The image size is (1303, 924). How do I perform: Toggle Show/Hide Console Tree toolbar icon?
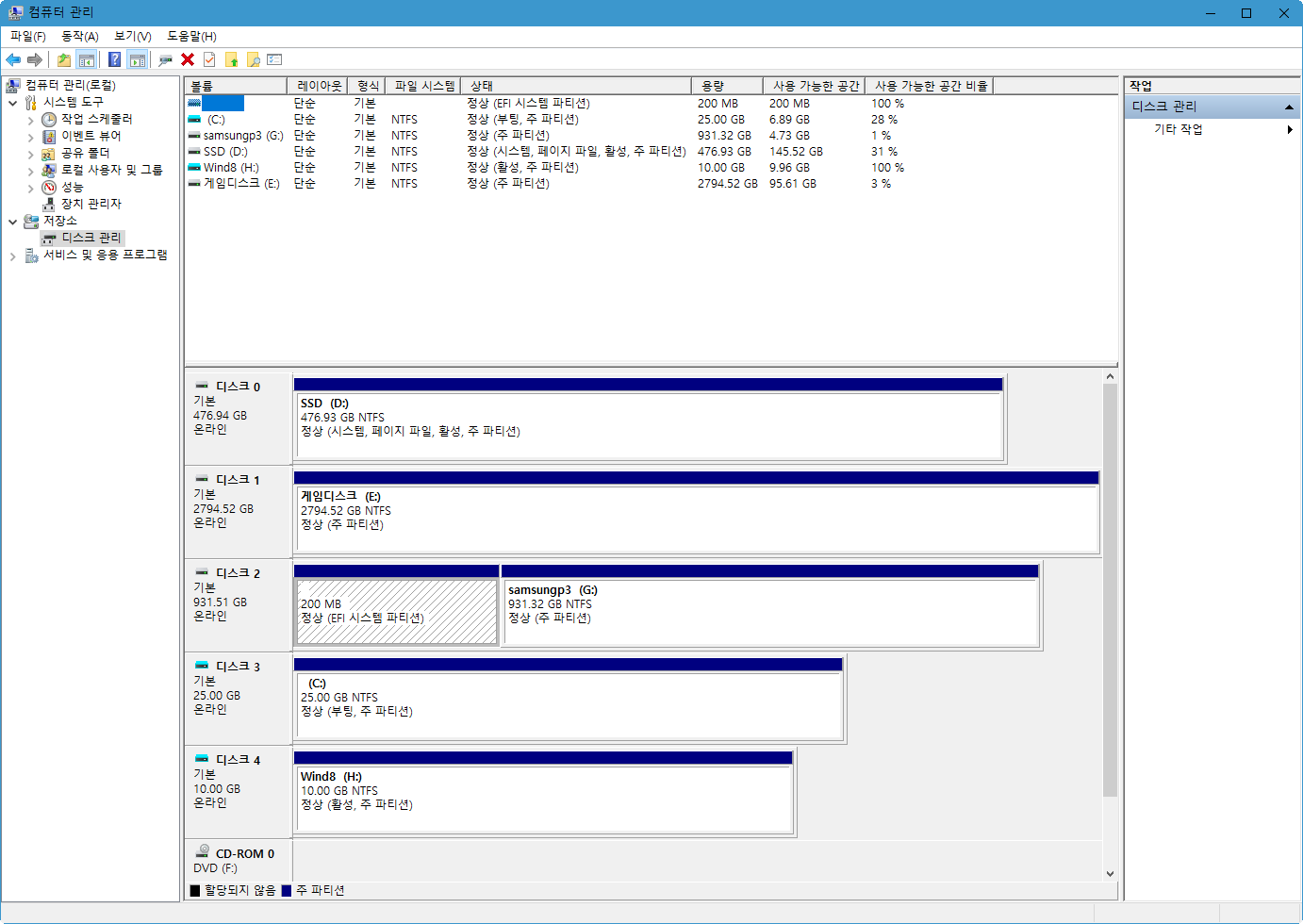pyautogui.click(x=87, y=59)
